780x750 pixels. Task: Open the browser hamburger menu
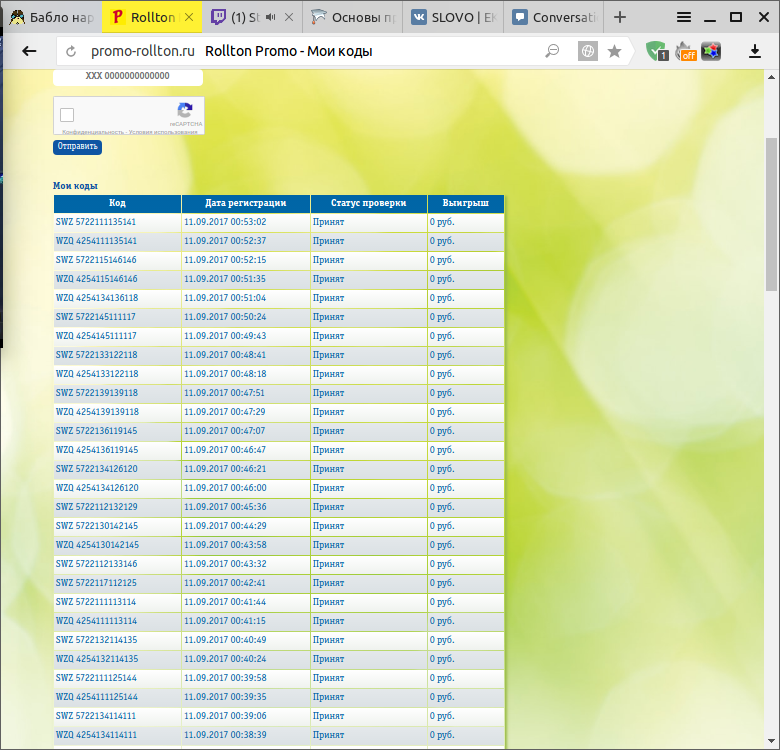tap(684, 17)
